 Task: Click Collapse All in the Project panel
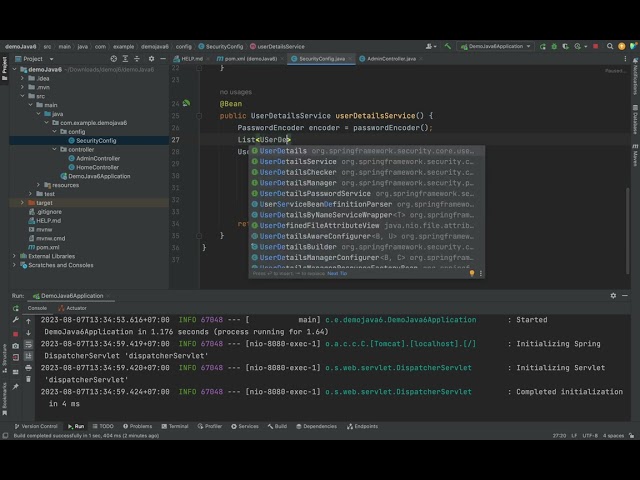pos(137,59)
